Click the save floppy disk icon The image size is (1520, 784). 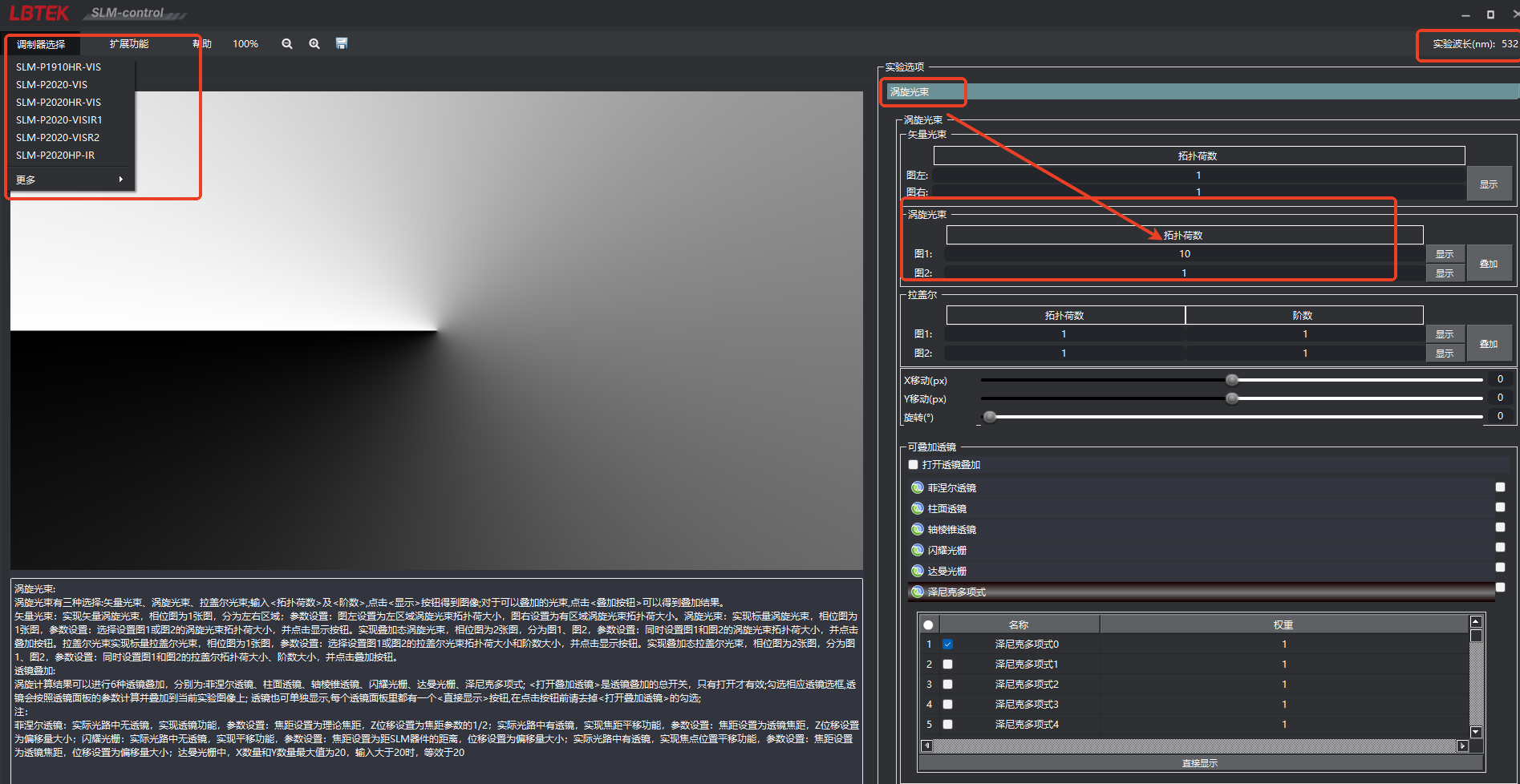tap(342, 43)
